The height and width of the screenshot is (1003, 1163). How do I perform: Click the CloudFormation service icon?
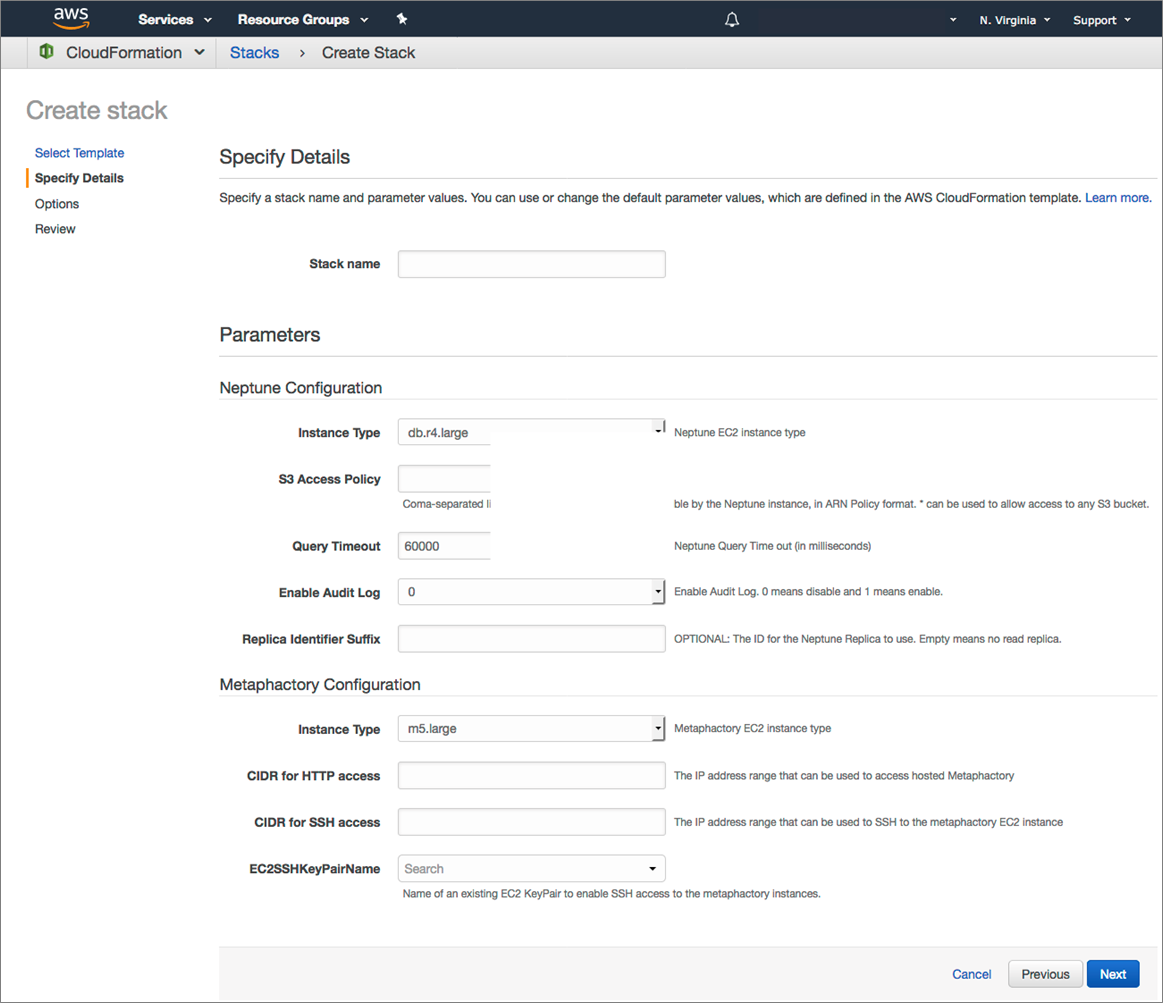point(46,52)
